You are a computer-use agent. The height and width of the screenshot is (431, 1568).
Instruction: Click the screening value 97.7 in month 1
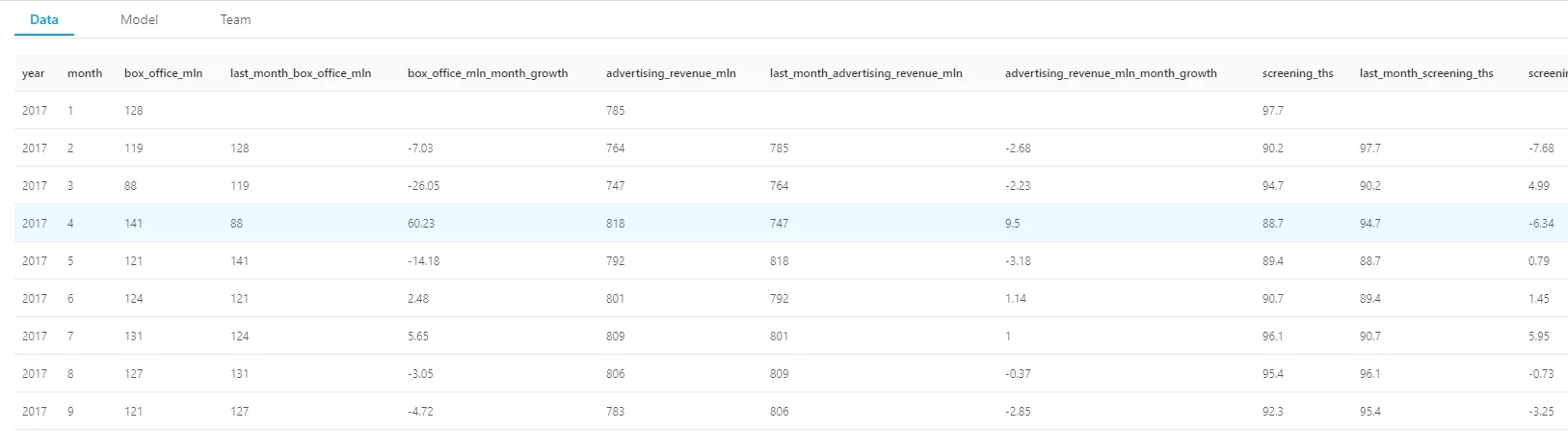tap(1272, 111)
